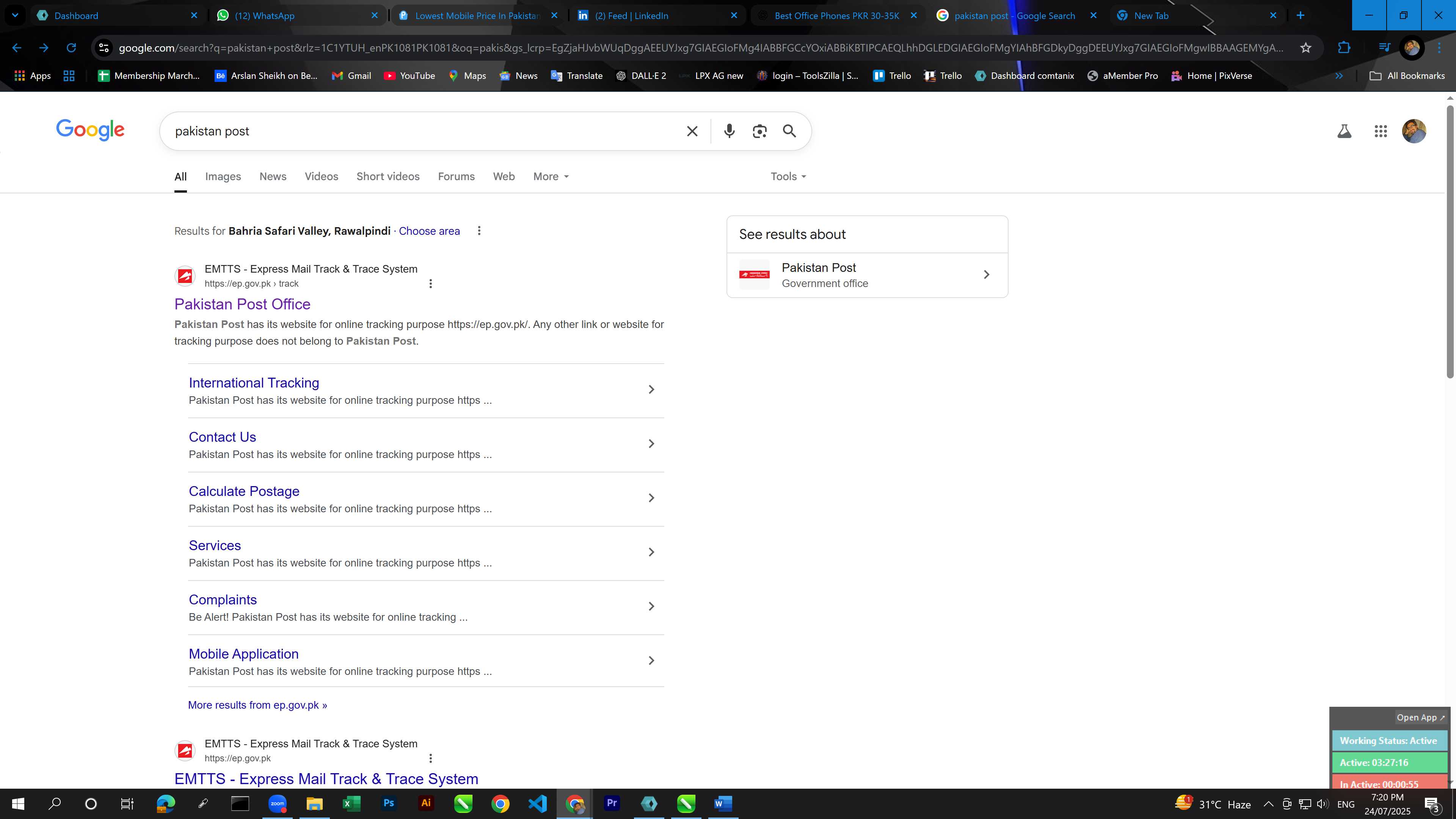Switch to the Web results tab
1456x819 pixels.
pos(504,176)
